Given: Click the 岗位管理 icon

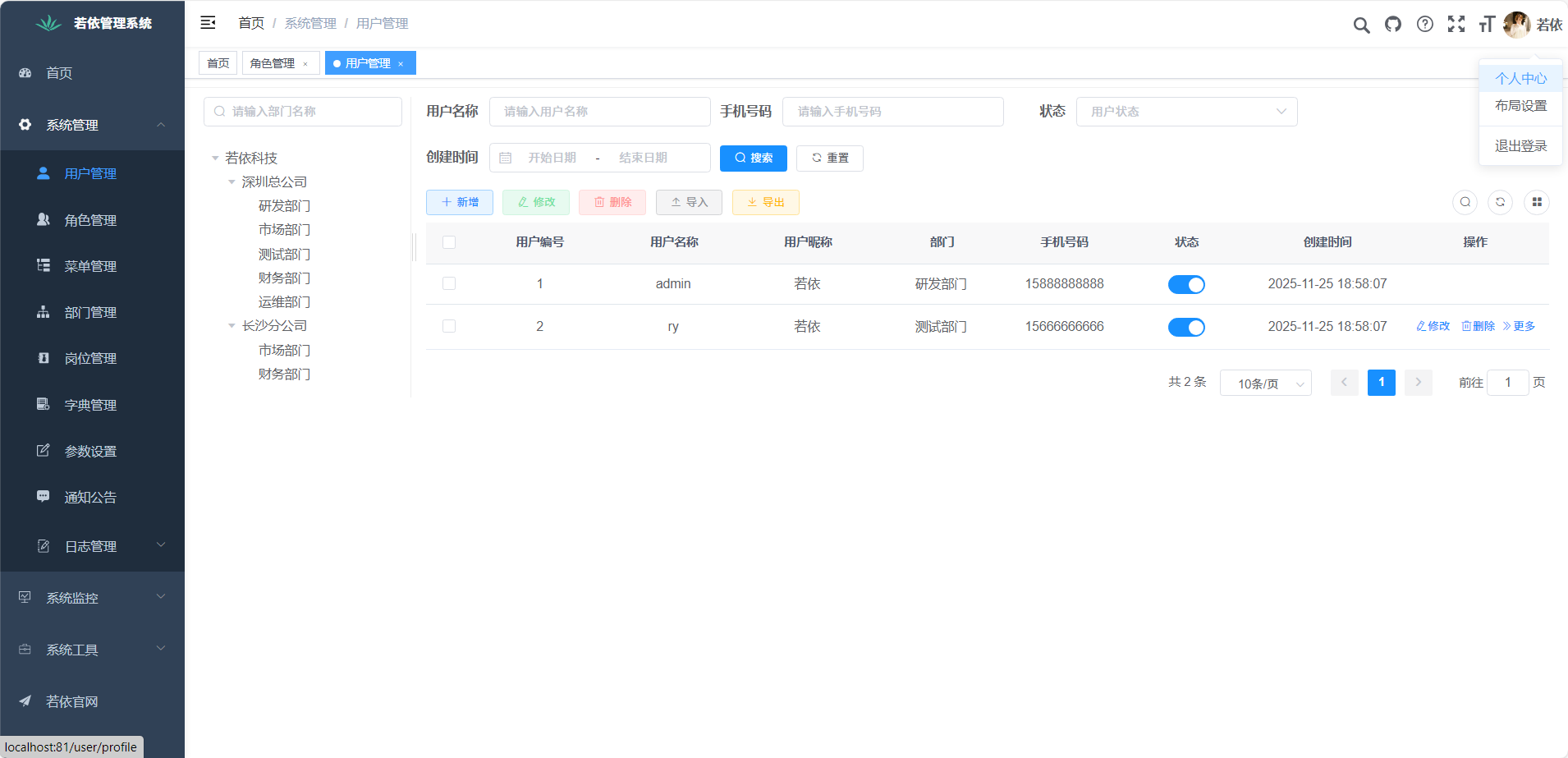Looking at the screenshot, I should tap(44, 358).
